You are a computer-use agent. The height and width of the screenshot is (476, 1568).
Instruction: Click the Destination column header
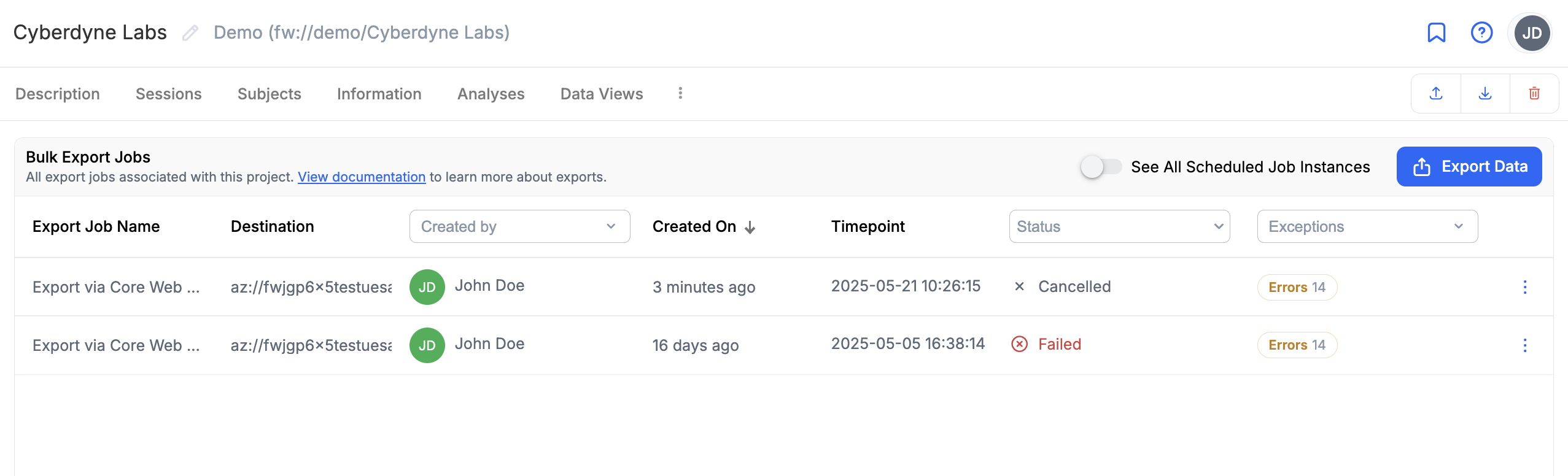(x=273, y=226)
